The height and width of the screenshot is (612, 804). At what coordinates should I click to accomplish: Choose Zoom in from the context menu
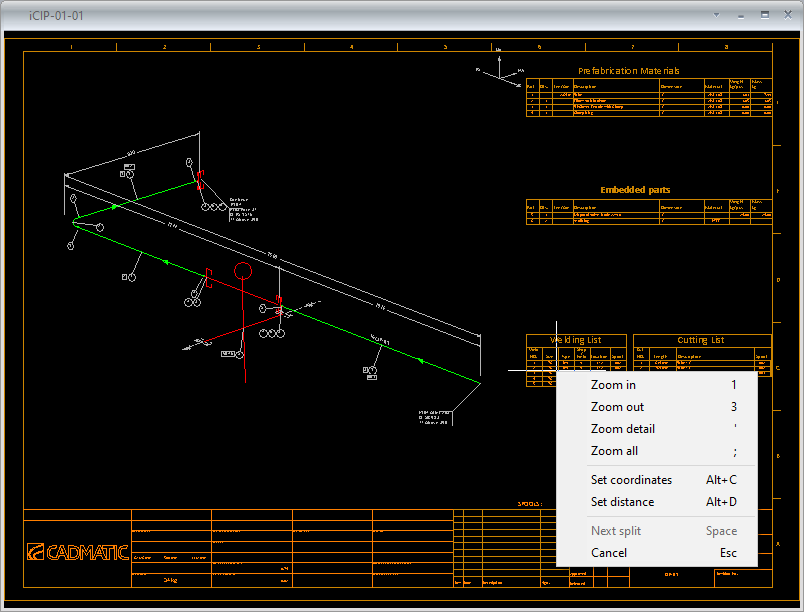pyautogui.click(x=613, y=385)
